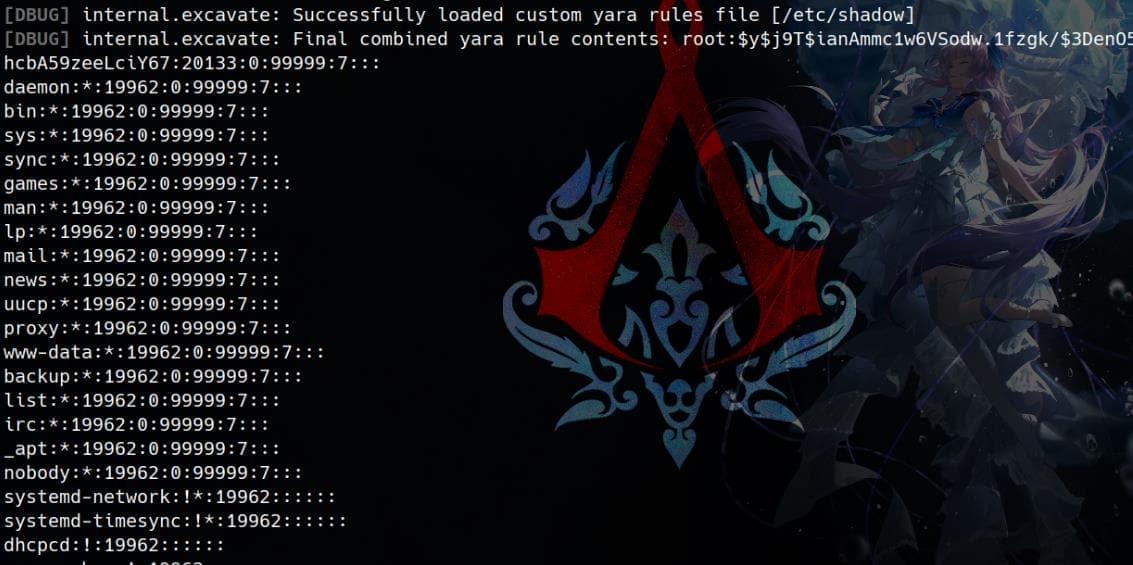Screen dimensions: 1133x565
Task: Click the nobody account line
Action: coord(153,473)
